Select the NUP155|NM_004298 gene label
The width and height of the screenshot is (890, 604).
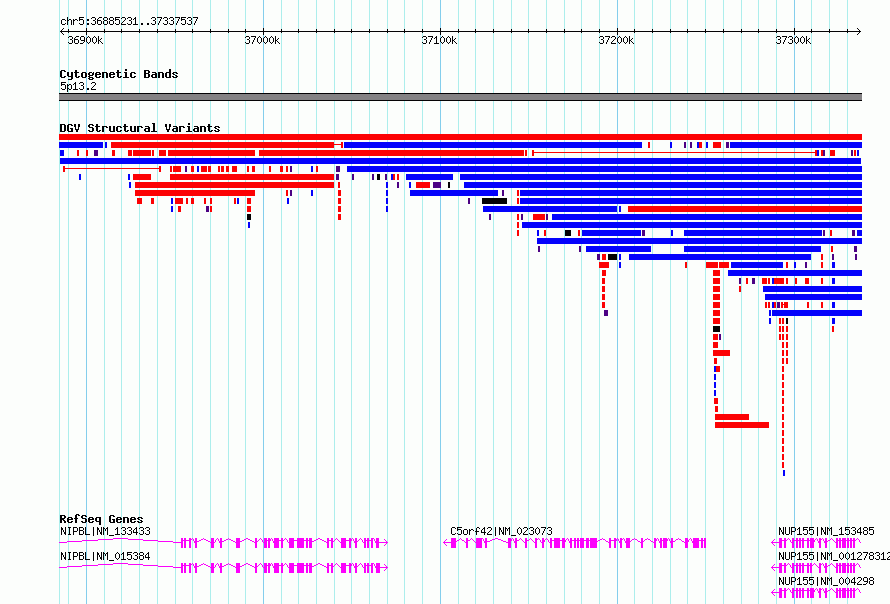826,581
